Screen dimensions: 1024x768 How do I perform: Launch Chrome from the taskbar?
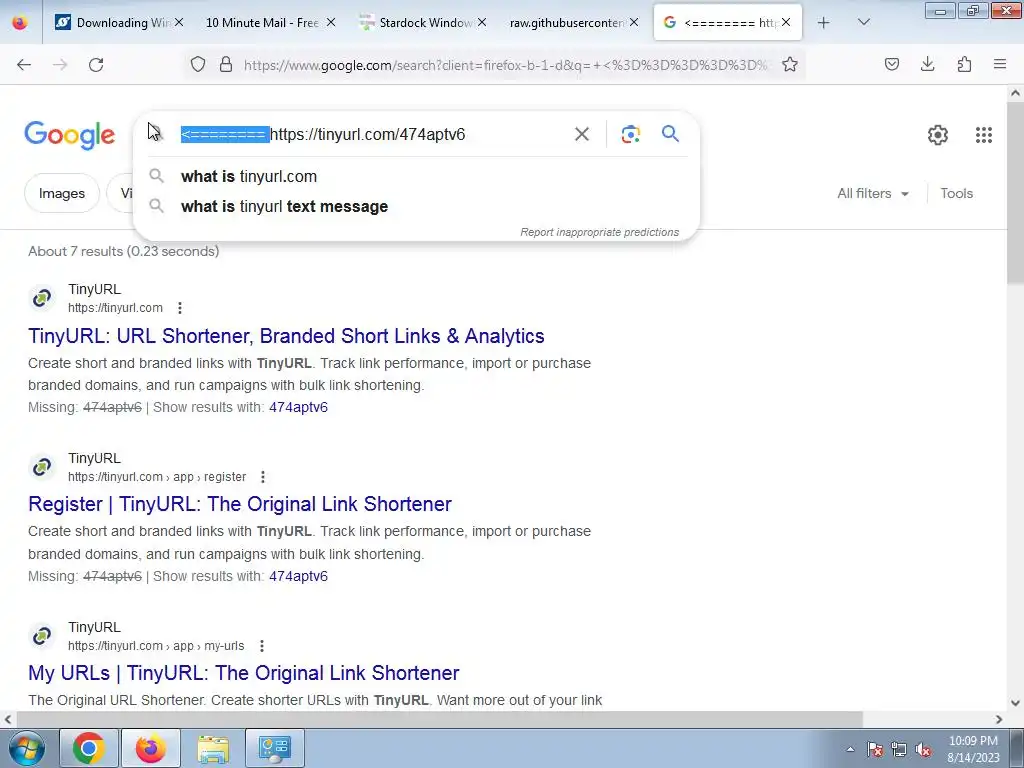[x=89, y=748]
